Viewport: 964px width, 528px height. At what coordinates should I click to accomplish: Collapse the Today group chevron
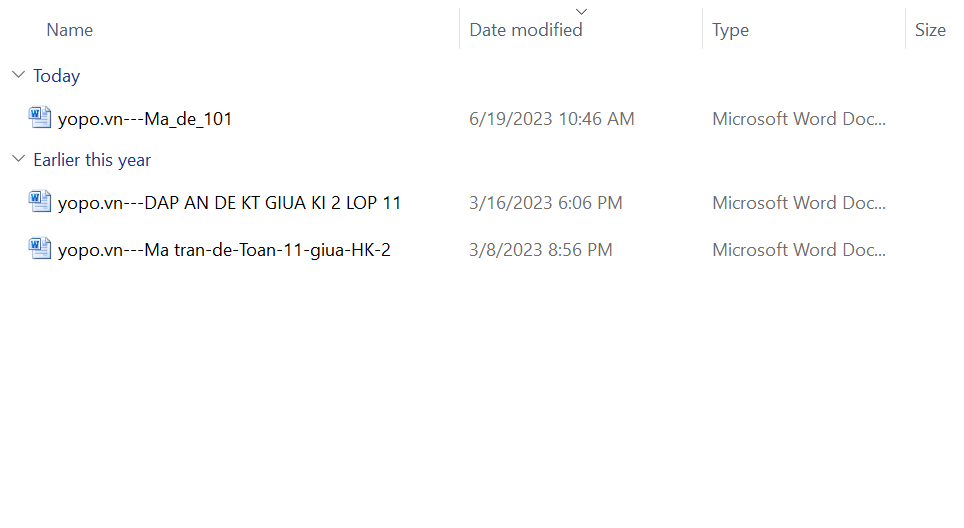(18, 75)
